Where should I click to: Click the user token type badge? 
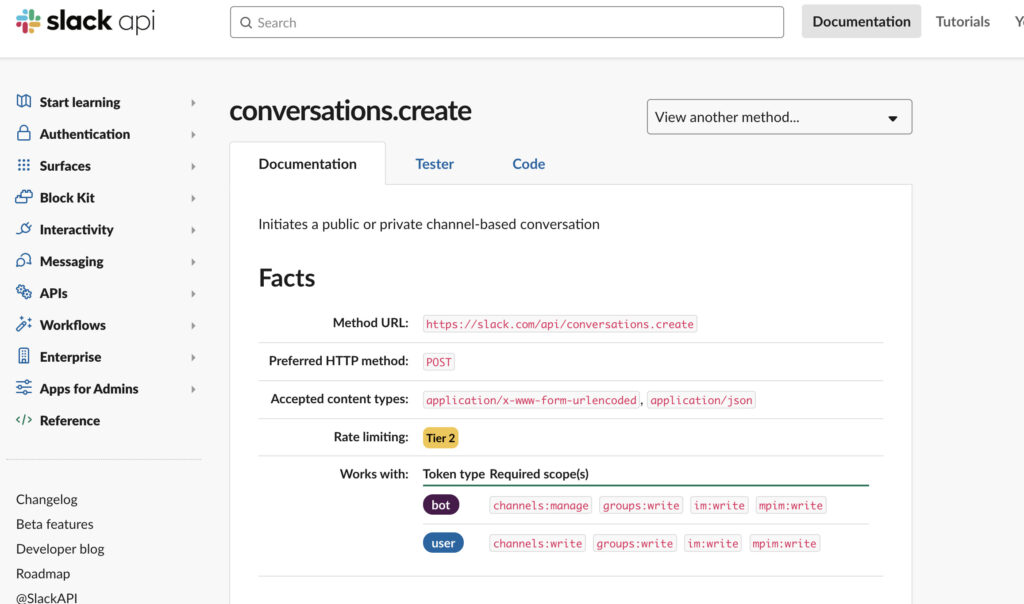click(x=443, y=543)
